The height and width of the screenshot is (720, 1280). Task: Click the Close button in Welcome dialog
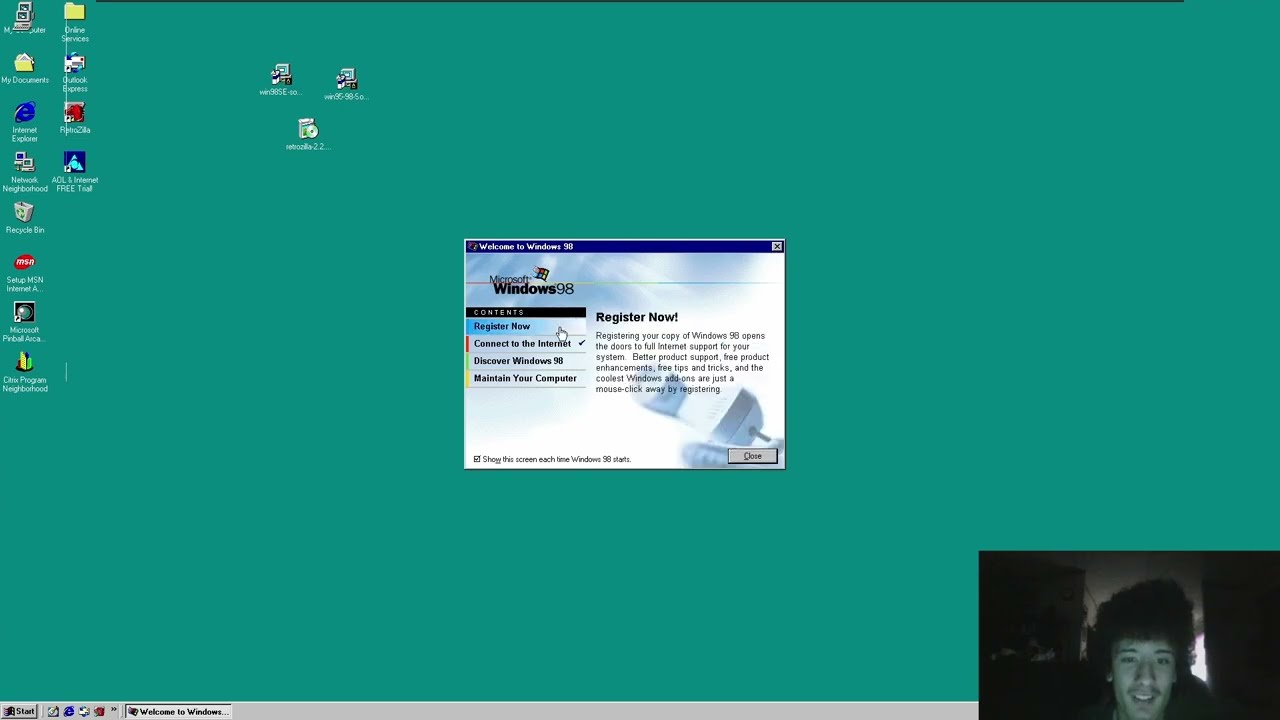752,456
